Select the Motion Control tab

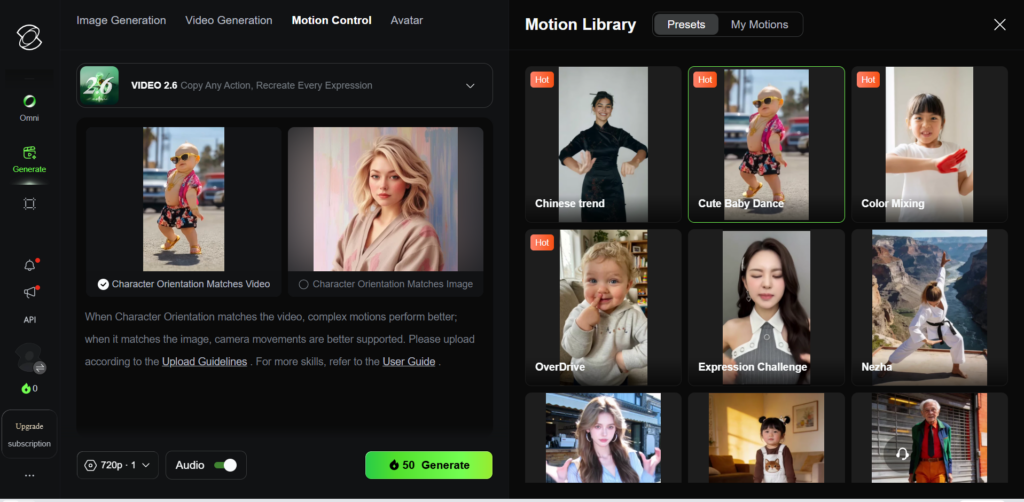click(x=332, y=20)
